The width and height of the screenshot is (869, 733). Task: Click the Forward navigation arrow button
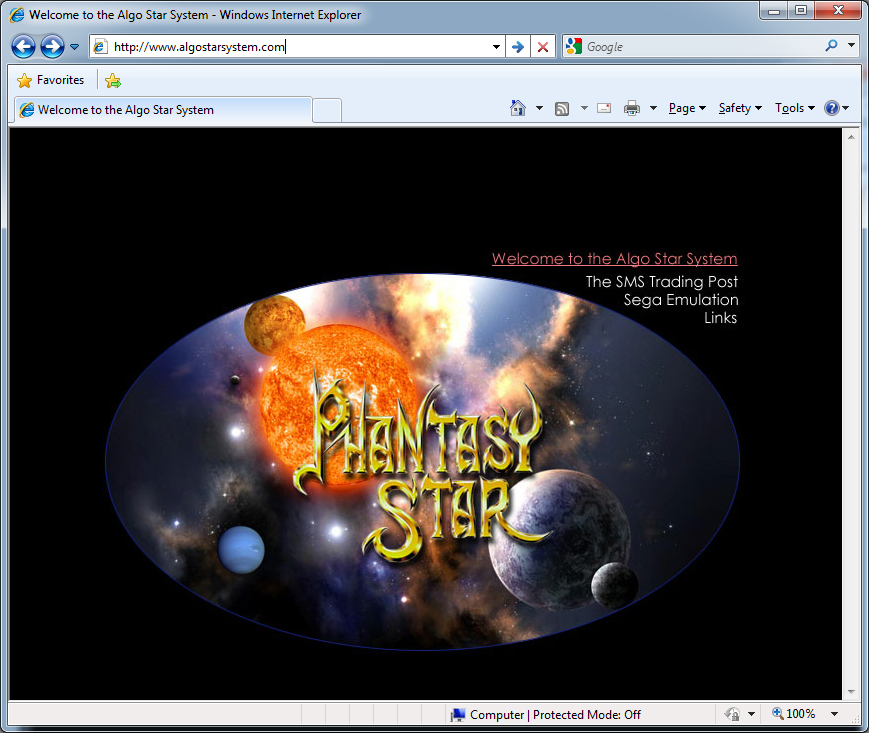click(x=52, y=46)
